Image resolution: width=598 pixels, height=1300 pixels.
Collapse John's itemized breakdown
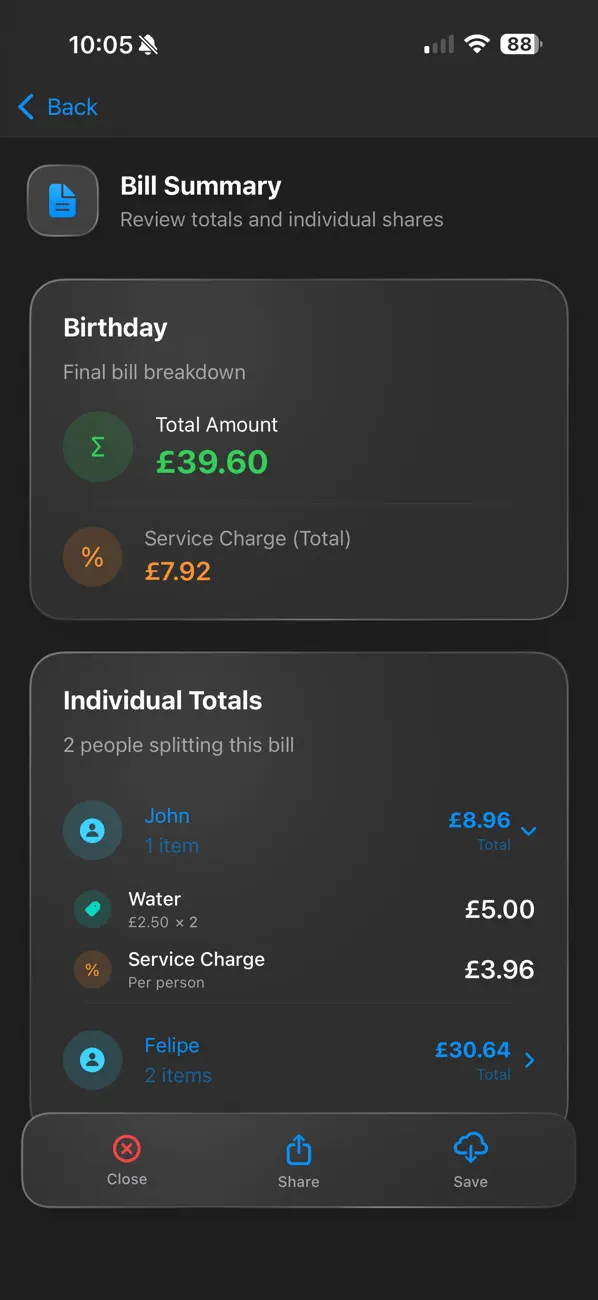pos(529,831)
